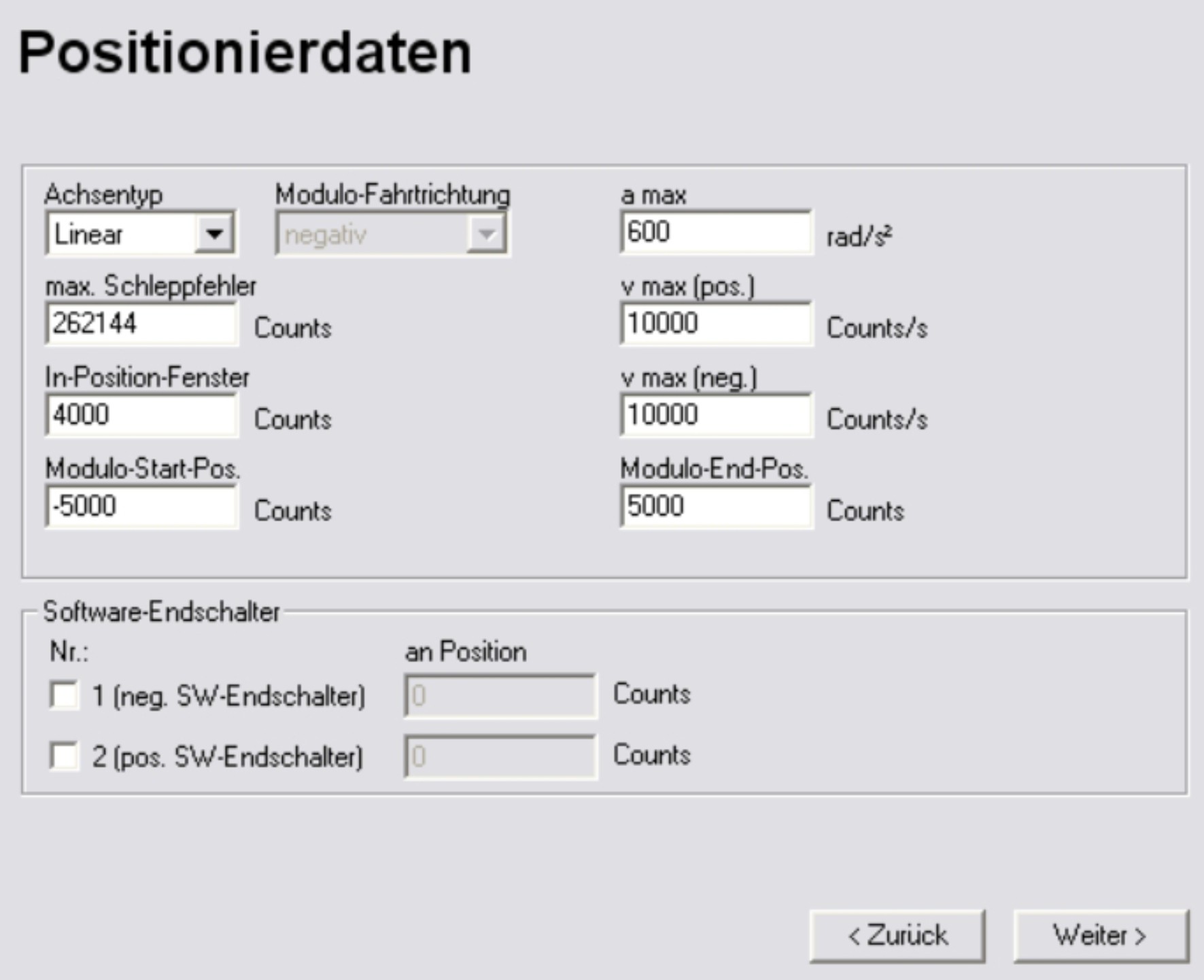Click the v max (neg.) field
Viewport: 1204px width, 980px height.
pos(715,415)
